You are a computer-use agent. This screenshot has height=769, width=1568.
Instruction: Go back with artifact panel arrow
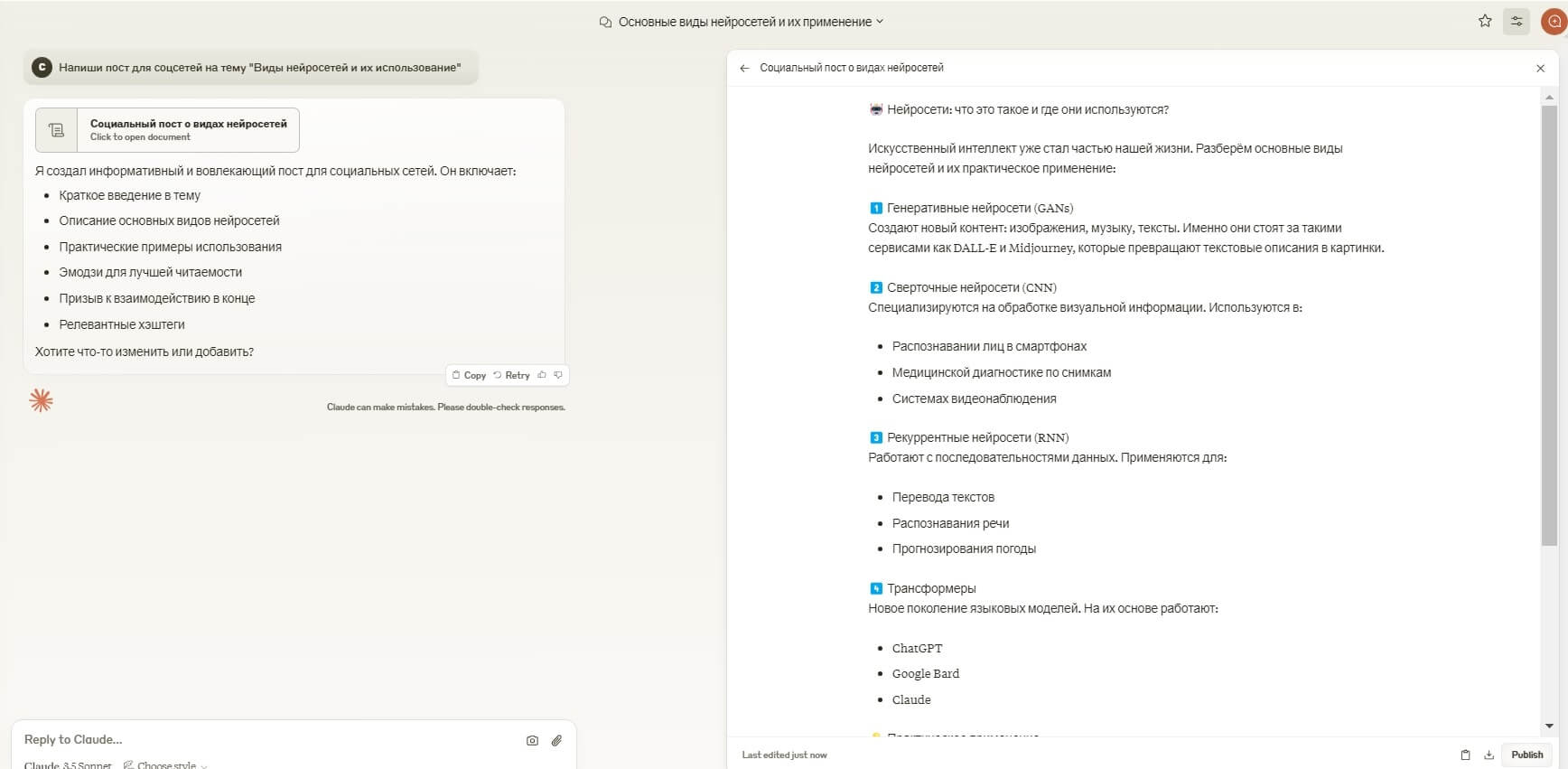click(744, 68)
